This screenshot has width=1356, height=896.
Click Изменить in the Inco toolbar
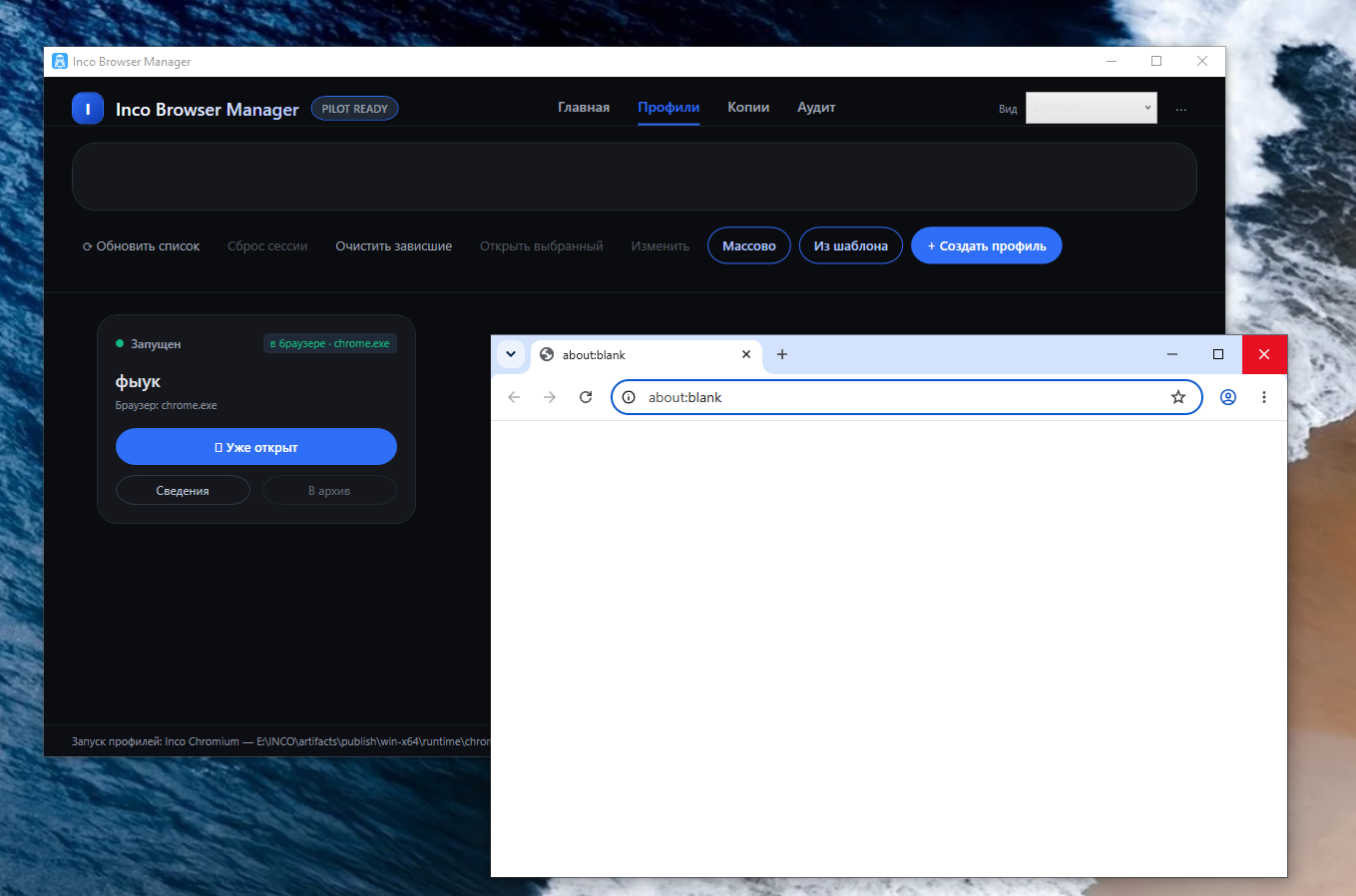tap(661, 246)
